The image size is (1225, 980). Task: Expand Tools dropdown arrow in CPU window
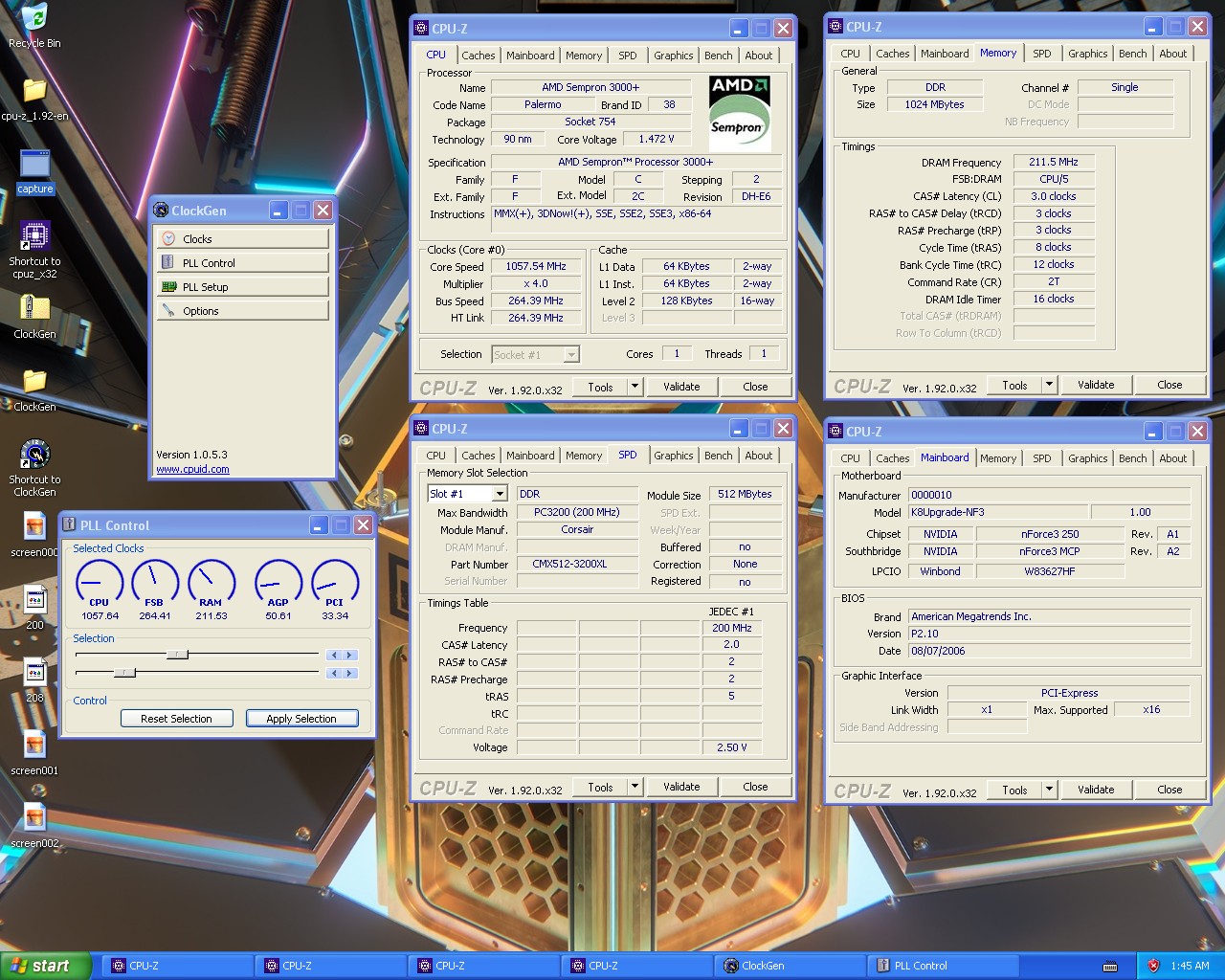click(x=635, y=387)
